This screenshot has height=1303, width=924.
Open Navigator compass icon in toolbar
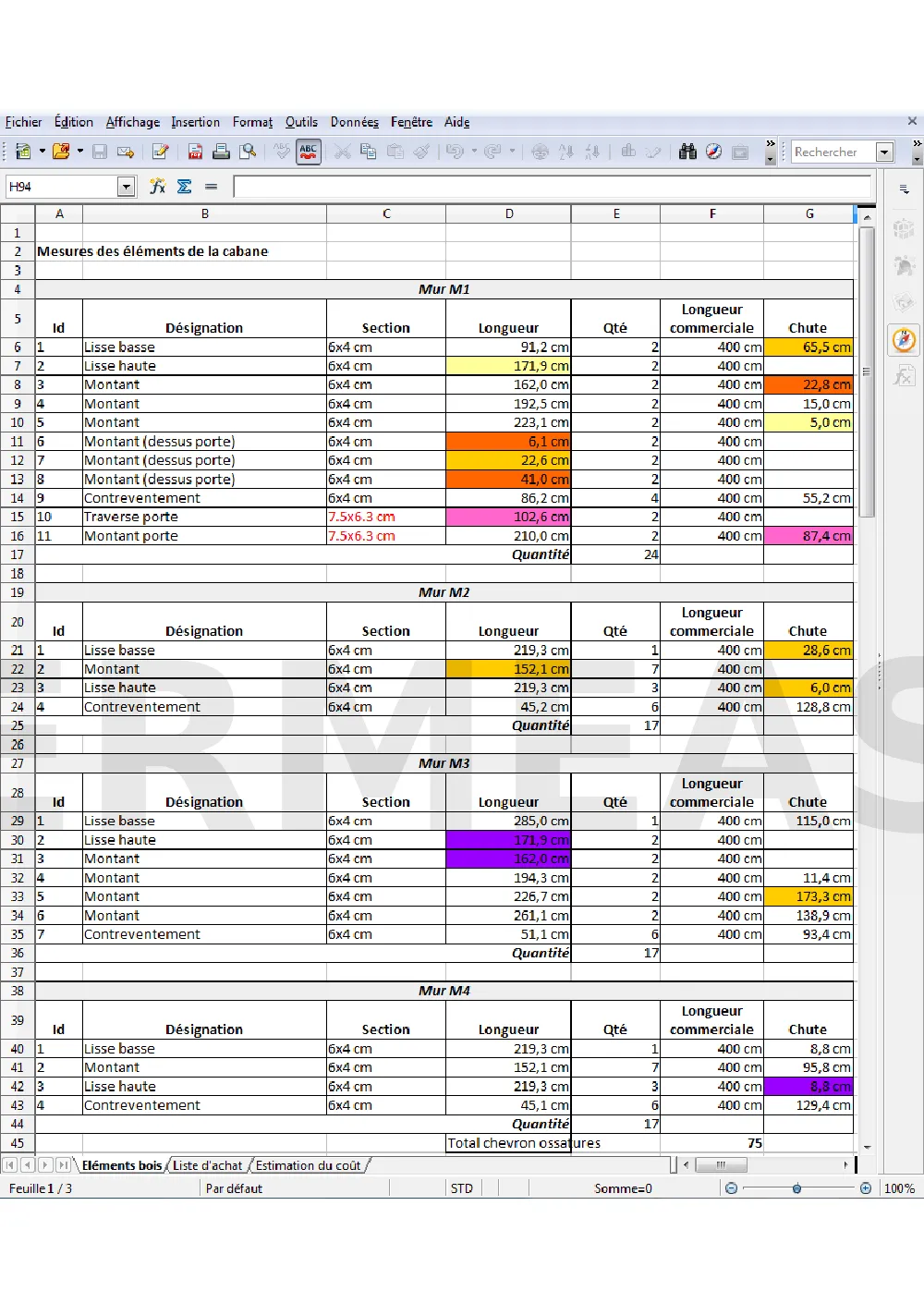pos(713,152)
